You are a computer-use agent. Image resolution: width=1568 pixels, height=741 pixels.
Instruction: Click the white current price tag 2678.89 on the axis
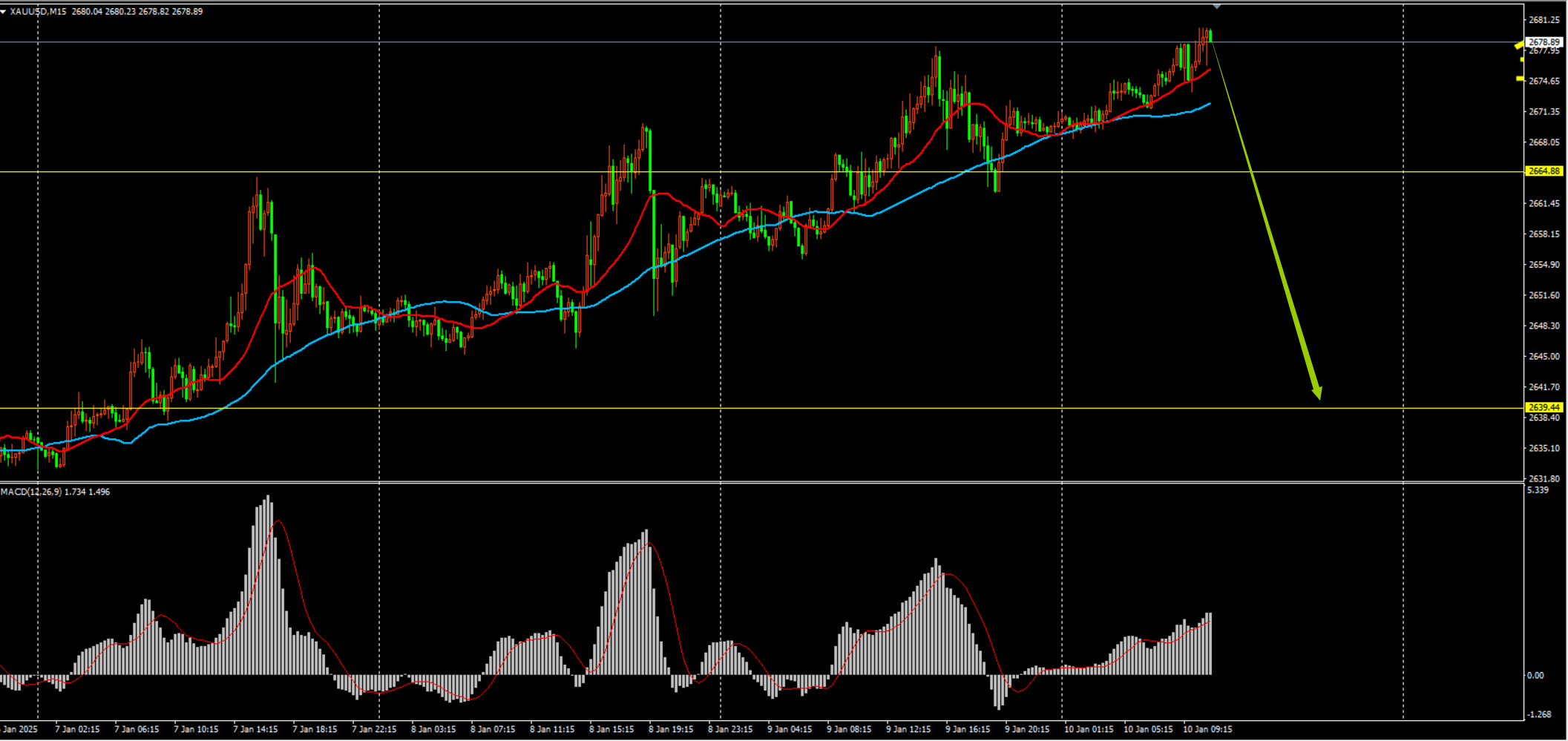point(1544,42)
